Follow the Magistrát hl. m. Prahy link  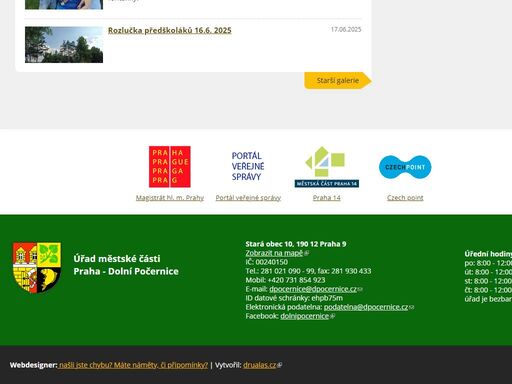[170, 198]
